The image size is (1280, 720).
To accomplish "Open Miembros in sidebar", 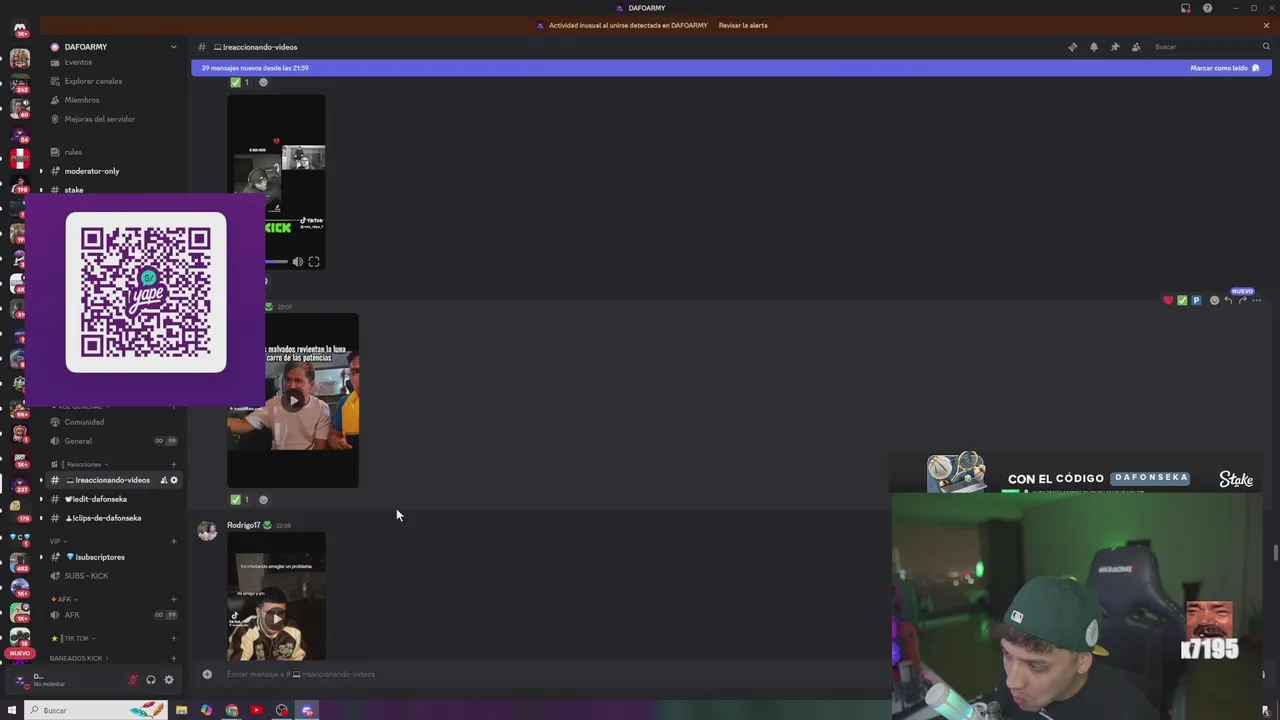I will click(82, 100).
